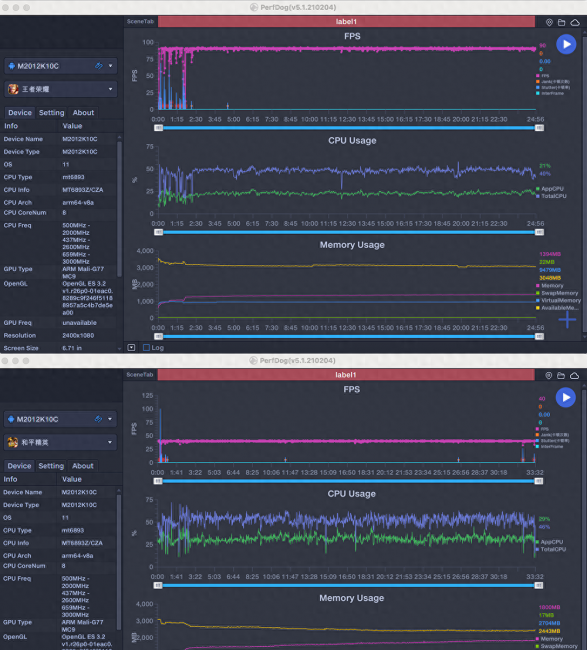
Task: Select the Resolution row showing 2400x1080
Action: tap(58, 335)
